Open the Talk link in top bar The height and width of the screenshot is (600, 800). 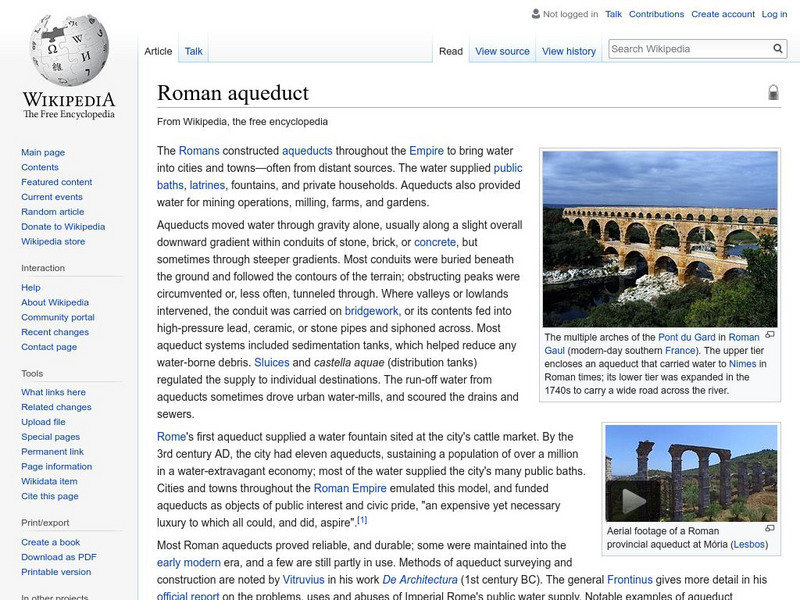pos(613,14)
